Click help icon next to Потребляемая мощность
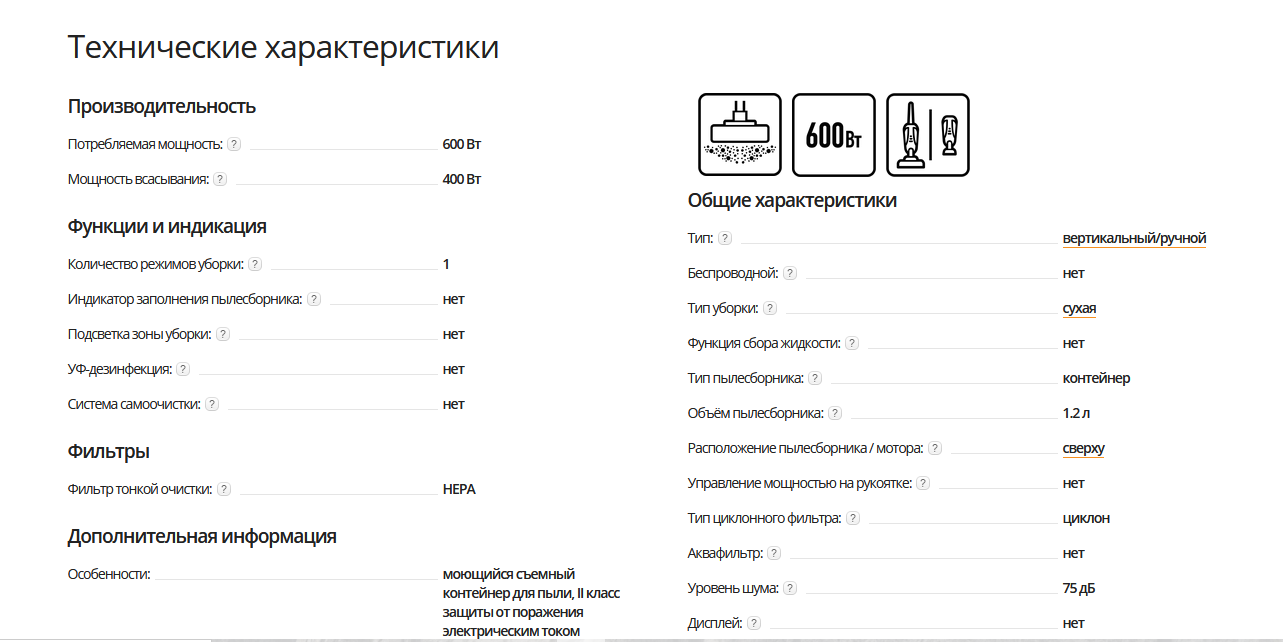1283x642 pixels. click(234, 144)
